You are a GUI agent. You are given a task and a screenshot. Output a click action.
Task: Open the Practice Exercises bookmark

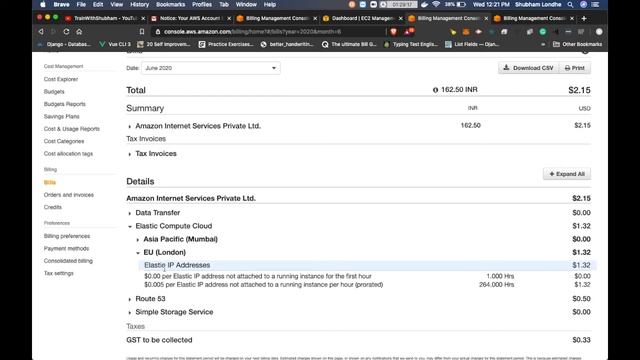226,44
